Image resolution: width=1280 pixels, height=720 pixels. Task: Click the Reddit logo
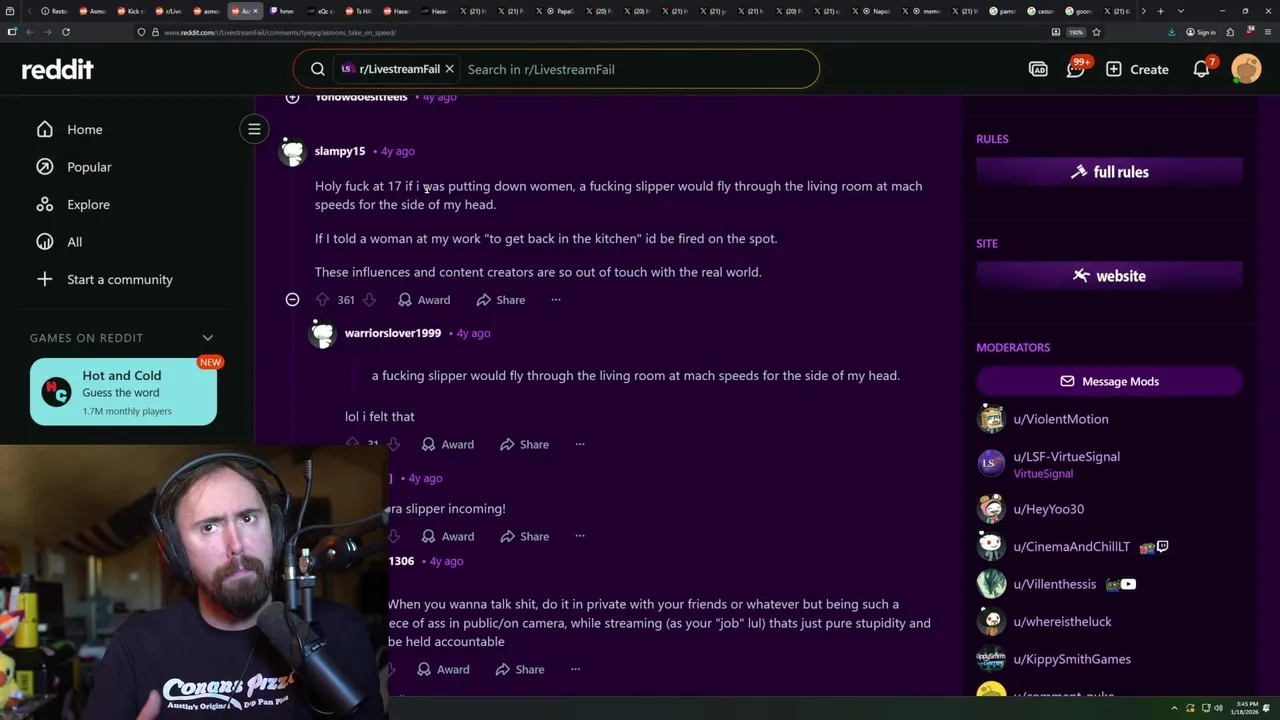[x=58, y=69]
